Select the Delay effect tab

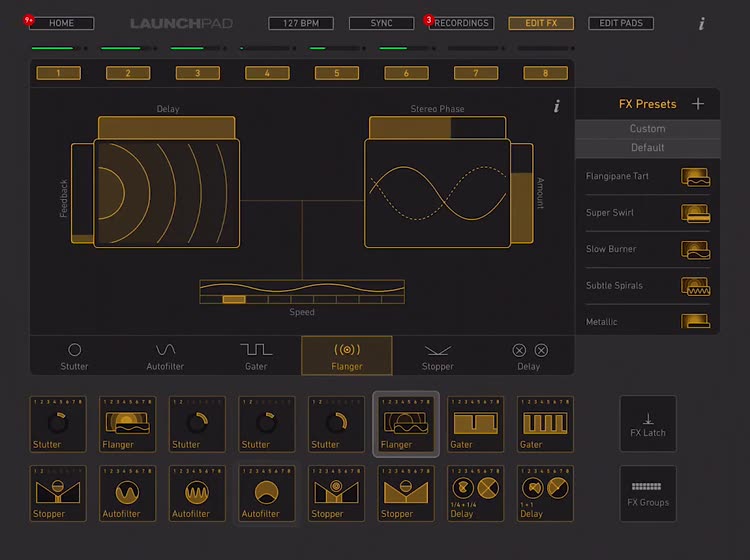[x=529, y=356]
